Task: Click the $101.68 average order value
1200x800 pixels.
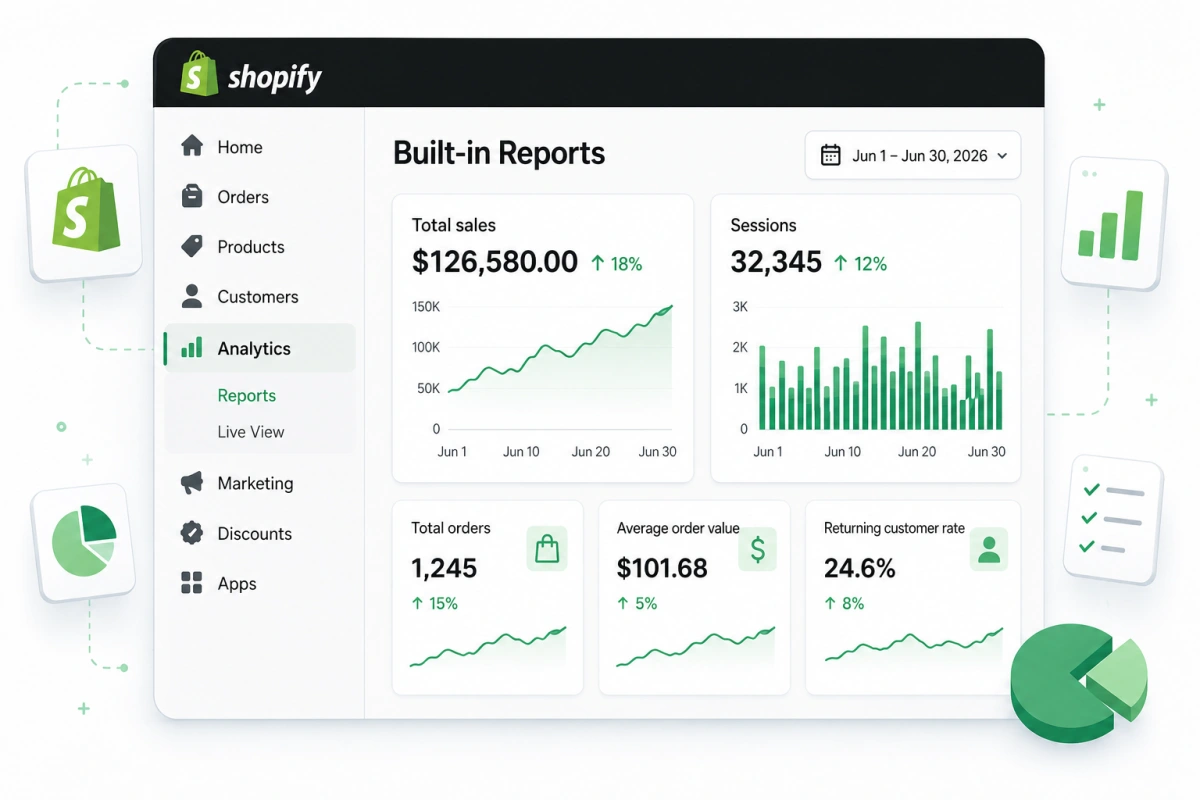Action: pyautogui.click(x=662, y=568)
